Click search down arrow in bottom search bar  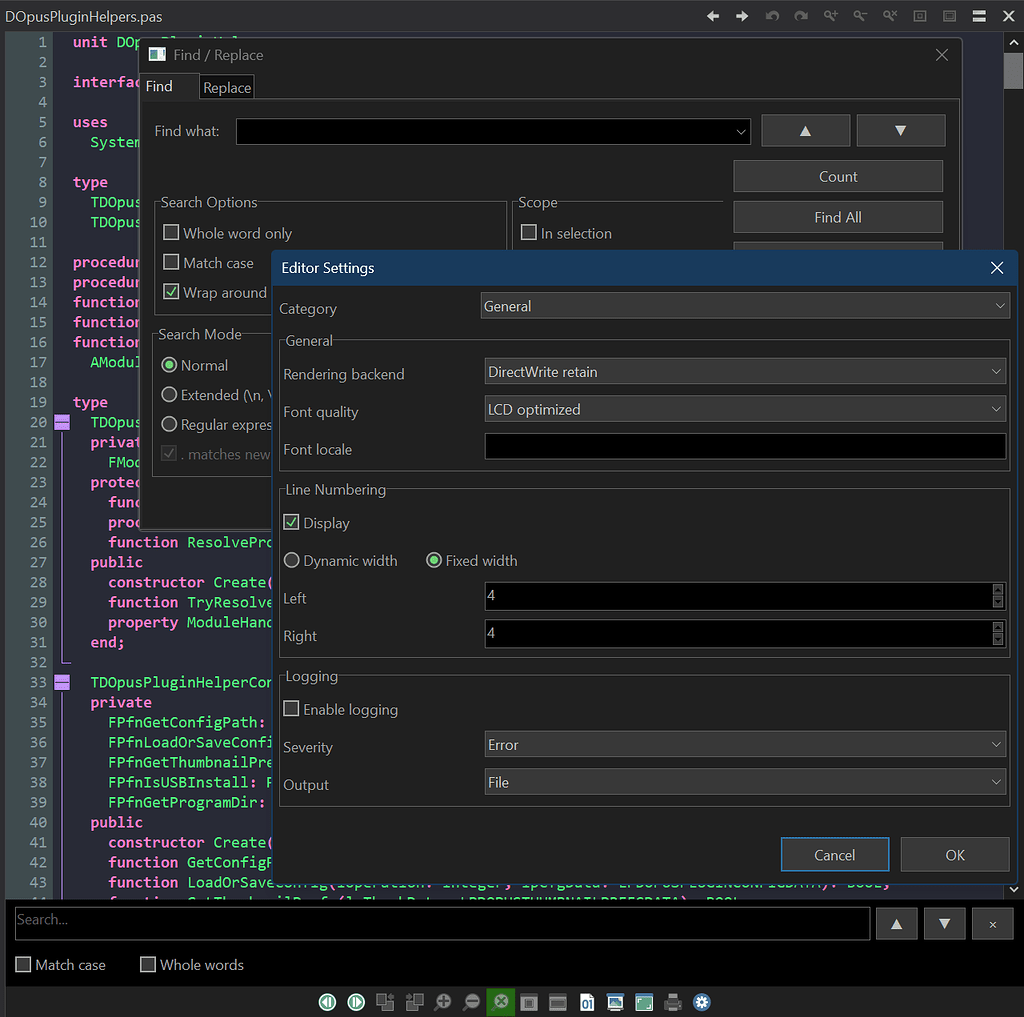(944, 924)
